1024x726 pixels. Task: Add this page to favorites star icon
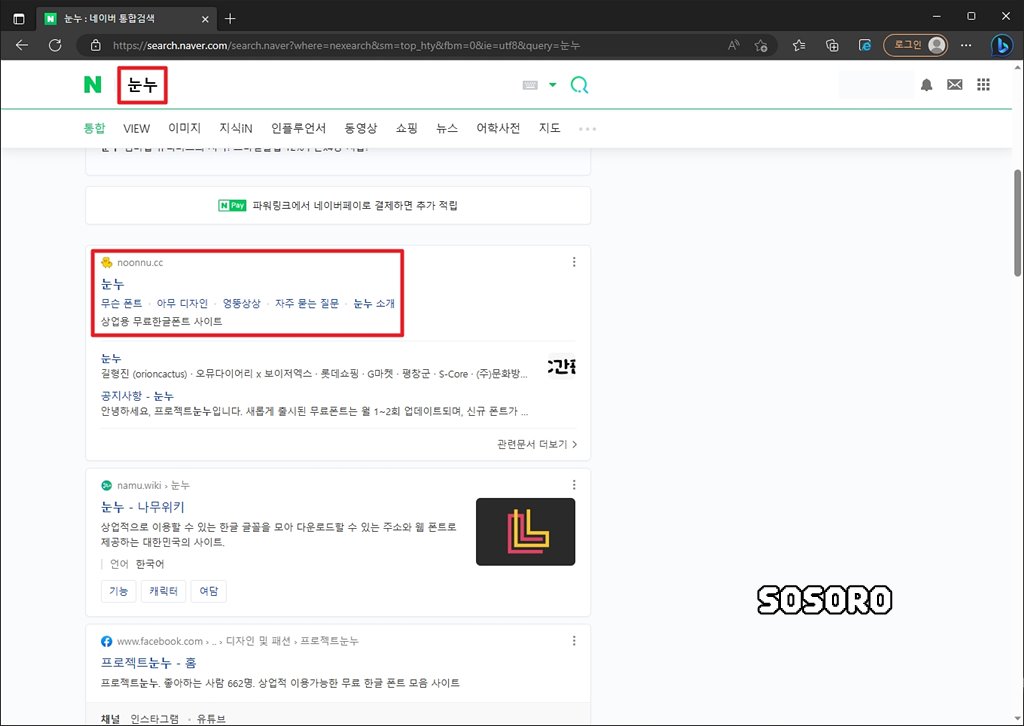[x=761, y=45]
